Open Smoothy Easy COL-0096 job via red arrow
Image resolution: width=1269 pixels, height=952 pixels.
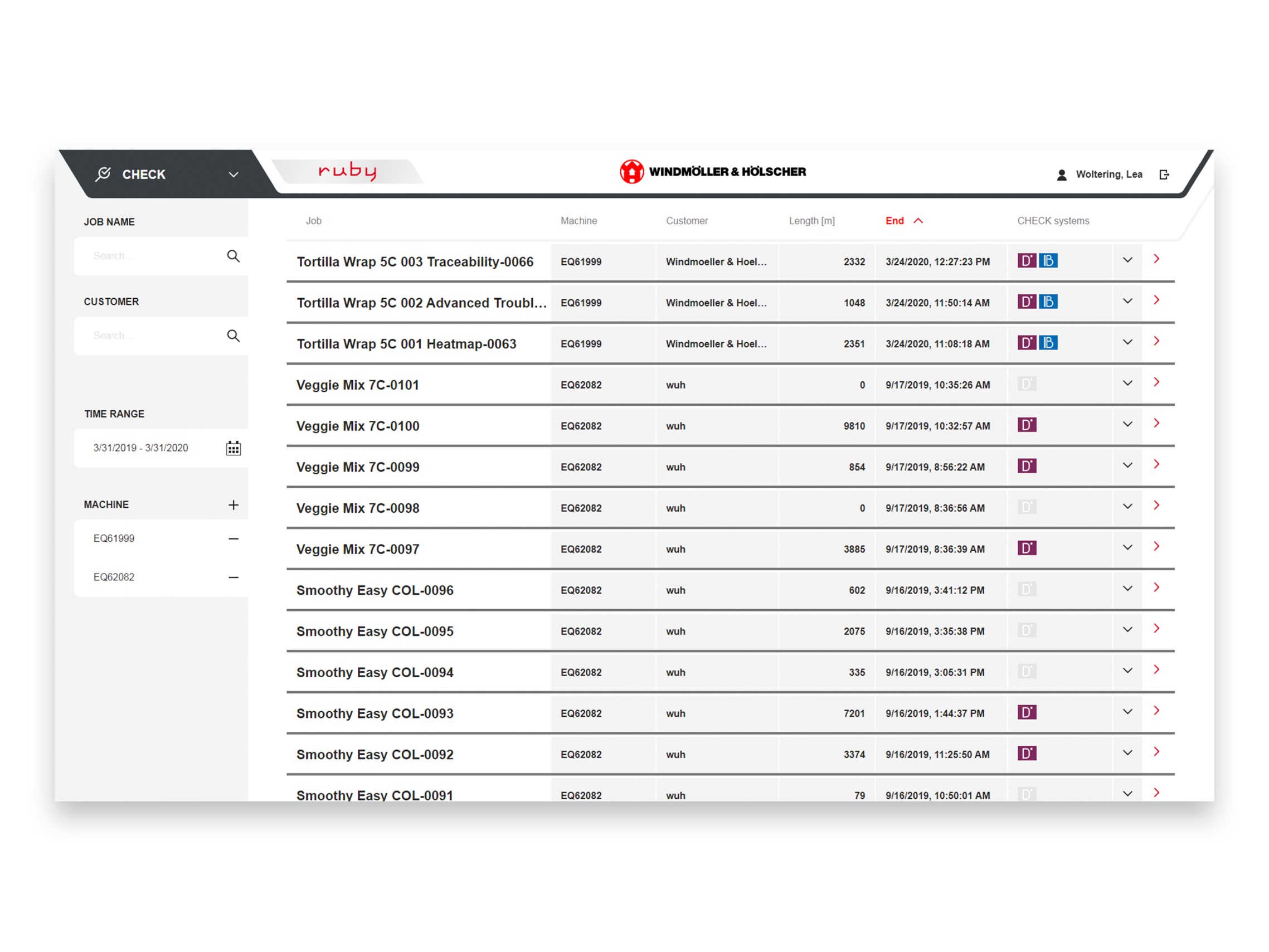[x=1156, y=587]
